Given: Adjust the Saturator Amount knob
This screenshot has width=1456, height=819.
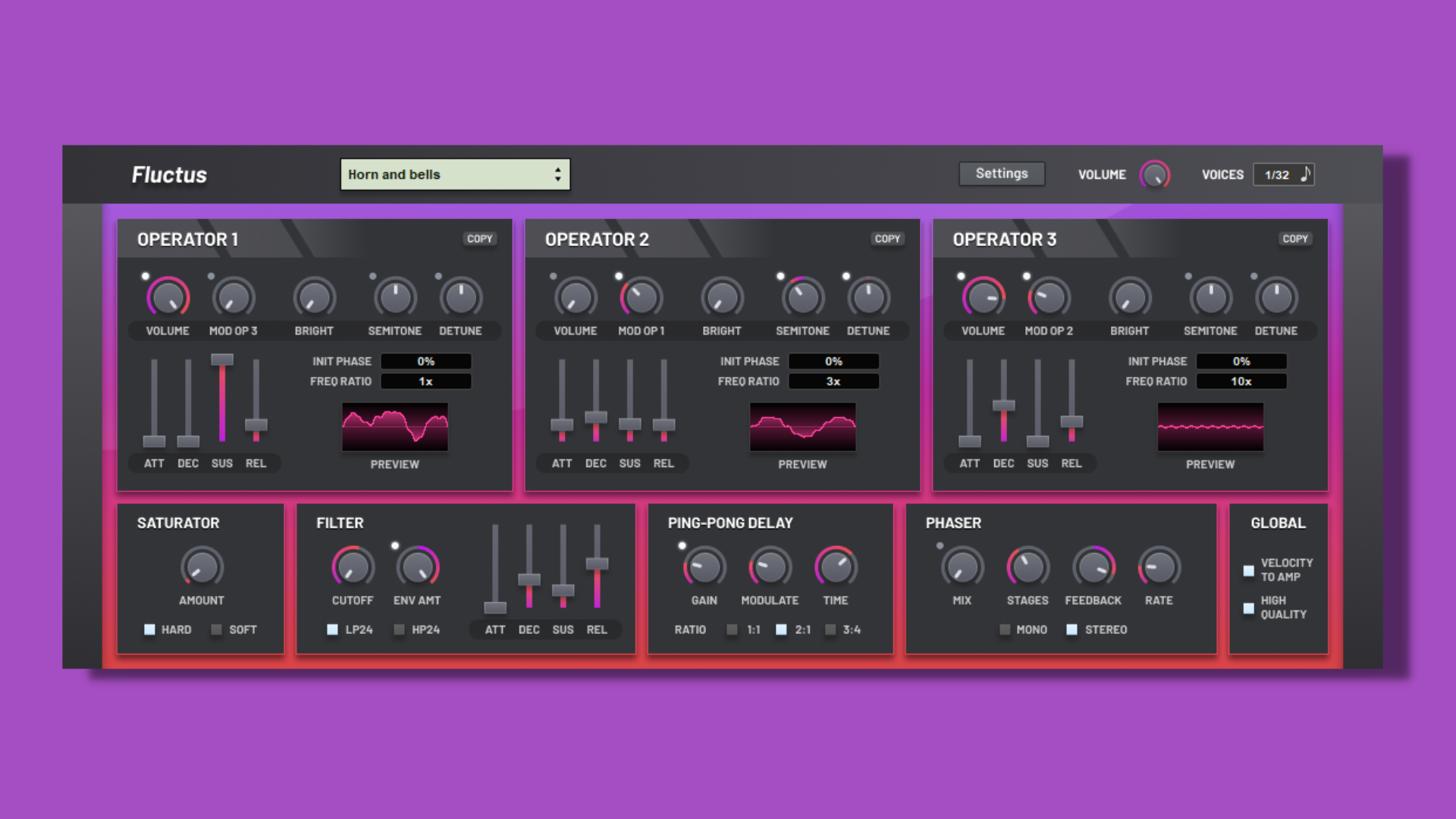Looking at the screenshot, I should point(200,568).
